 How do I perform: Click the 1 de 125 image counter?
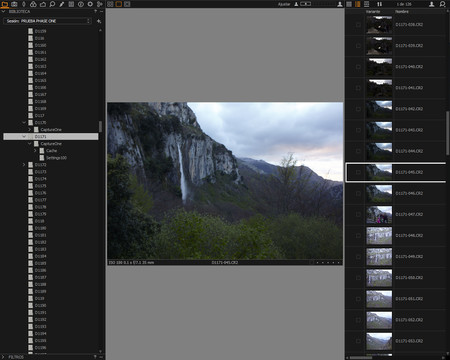point(404,4)
